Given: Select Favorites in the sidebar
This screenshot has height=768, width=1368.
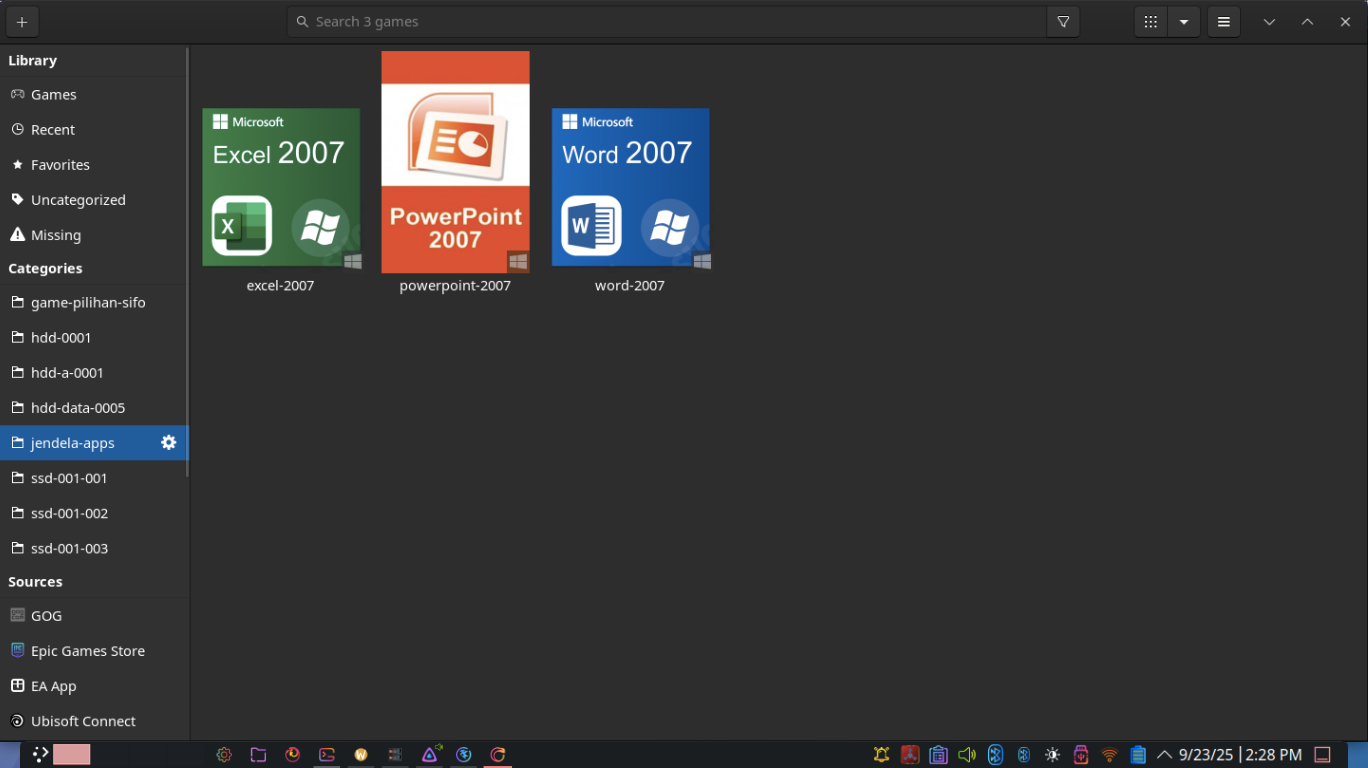Looking at the screenshot, I should (94, 164).
